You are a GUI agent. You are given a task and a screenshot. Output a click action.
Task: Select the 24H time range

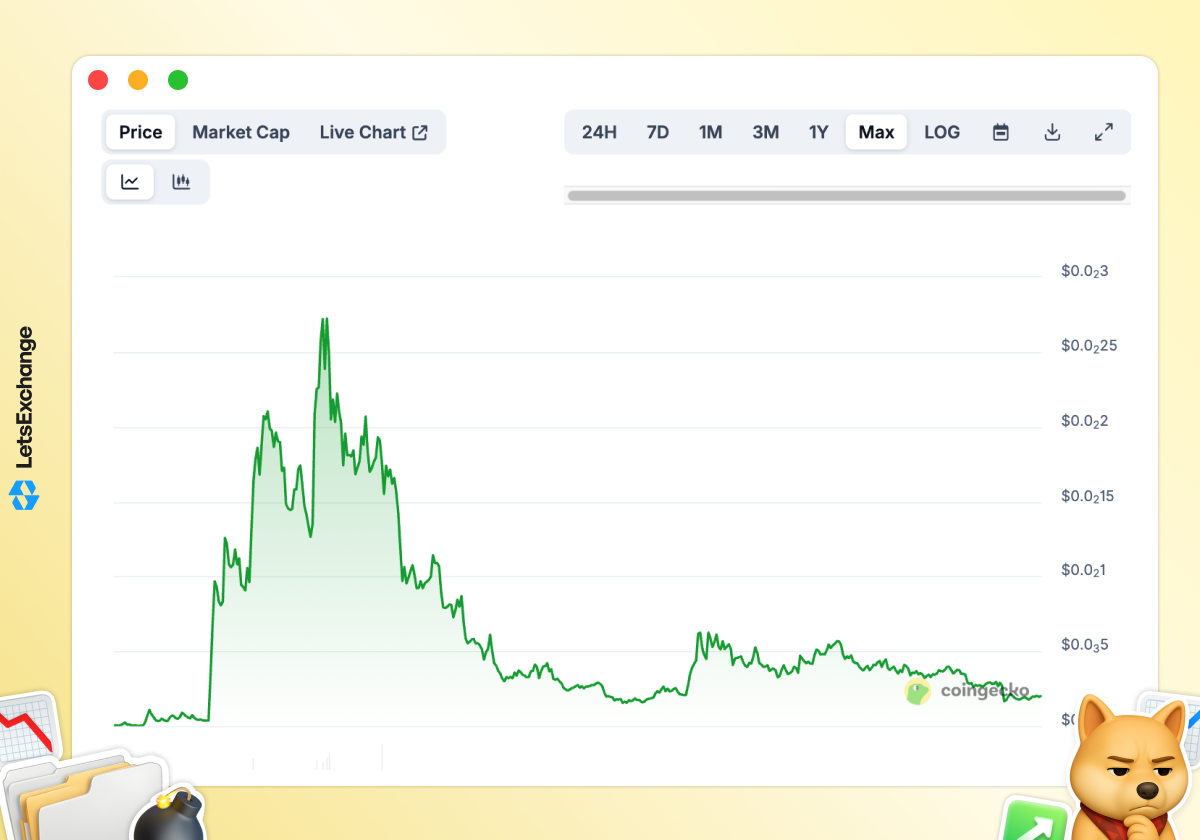[x=599, y=132]
